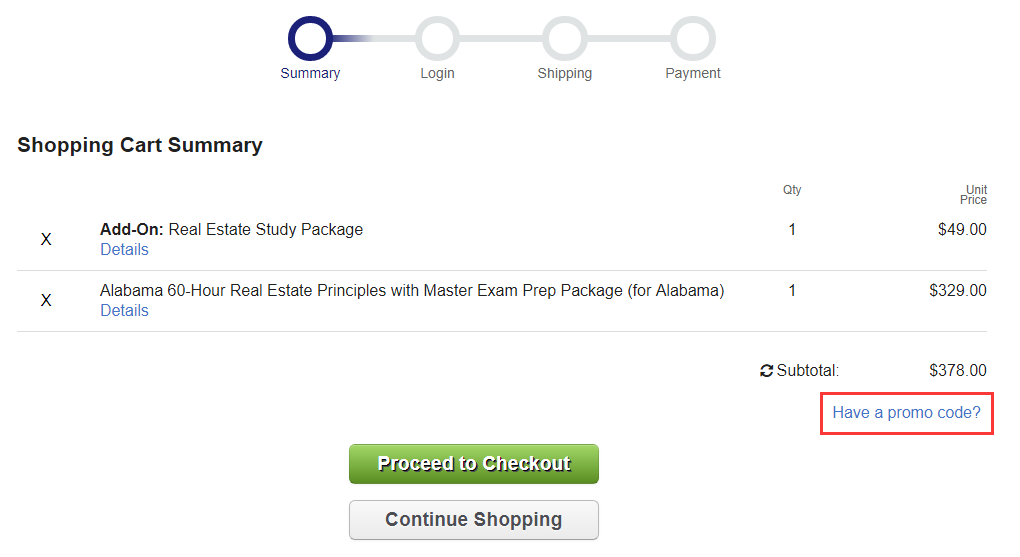This screenshot has width=1020, height=557.
Task: Select the Shipping step text label
Action: pos(565,73)
